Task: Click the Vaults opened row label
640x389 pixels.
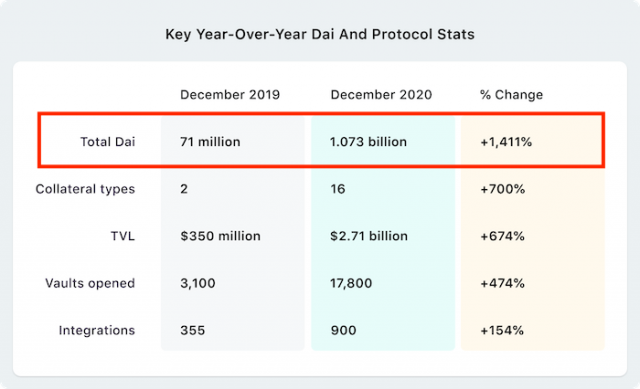Action: click(x=90, y=283)
